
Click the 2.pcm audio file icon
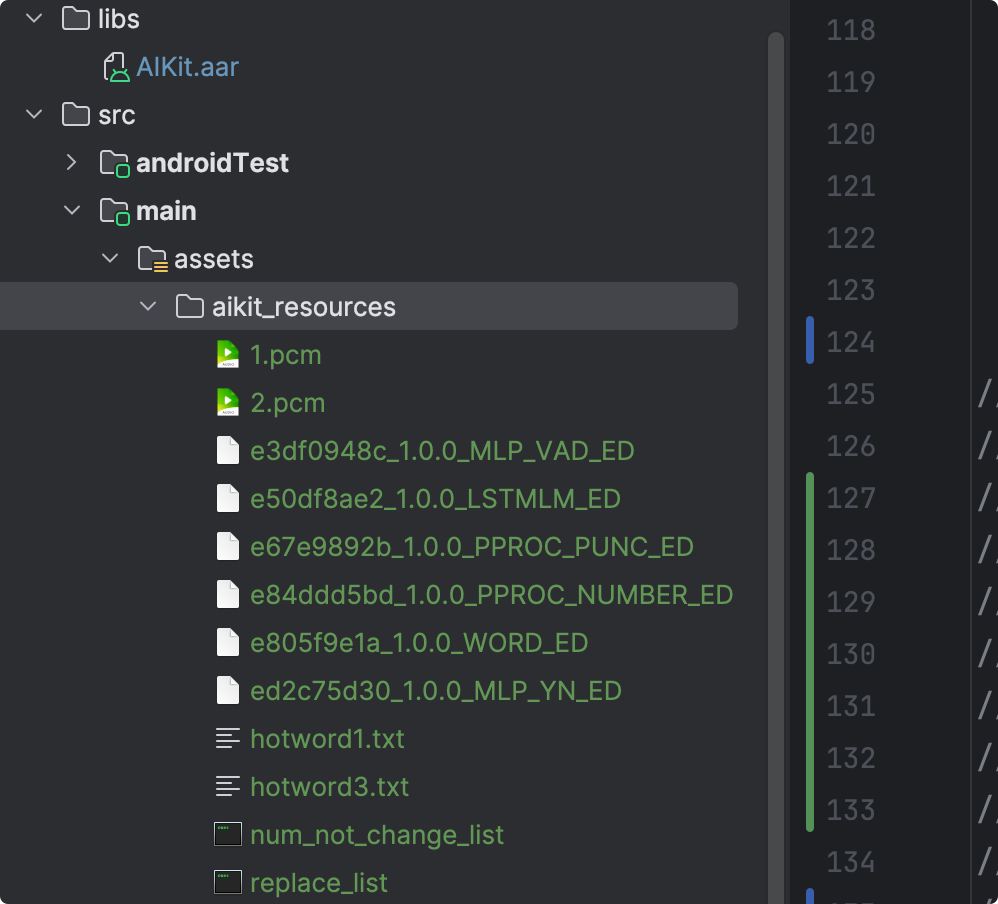(x=227, y=402)
